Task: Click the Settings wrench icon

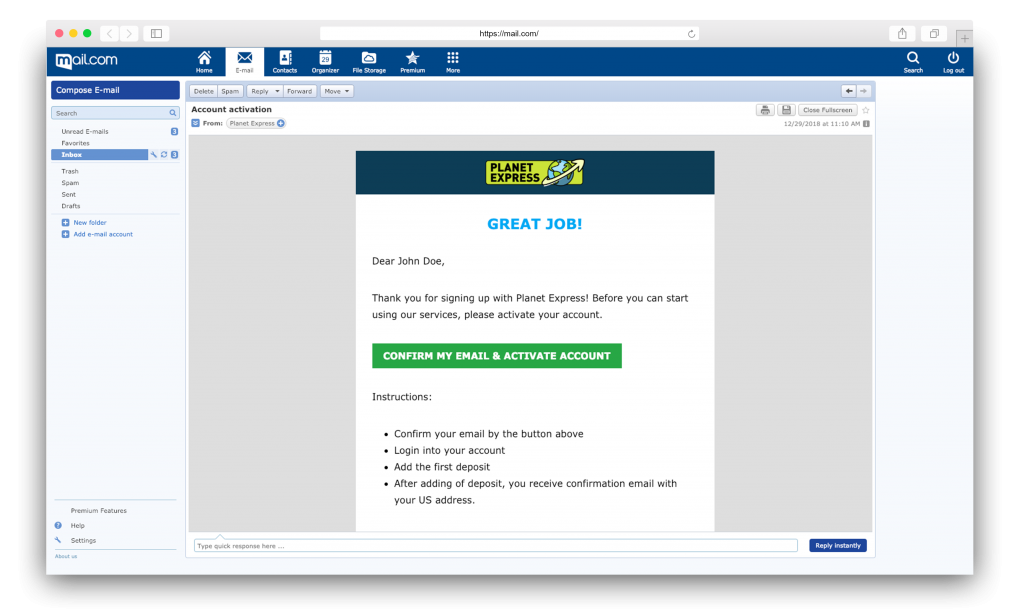Action: tap(58, 540)
